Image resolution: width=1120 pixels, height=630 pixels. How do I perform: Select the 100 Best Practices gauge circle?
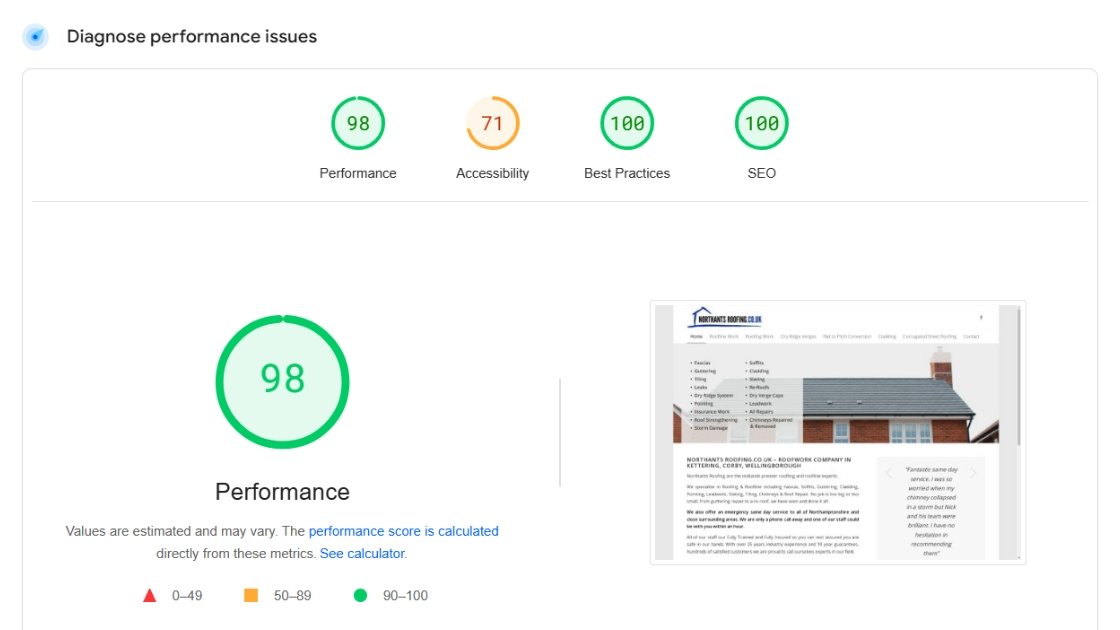pyautogui.click(x=627, y=124)
